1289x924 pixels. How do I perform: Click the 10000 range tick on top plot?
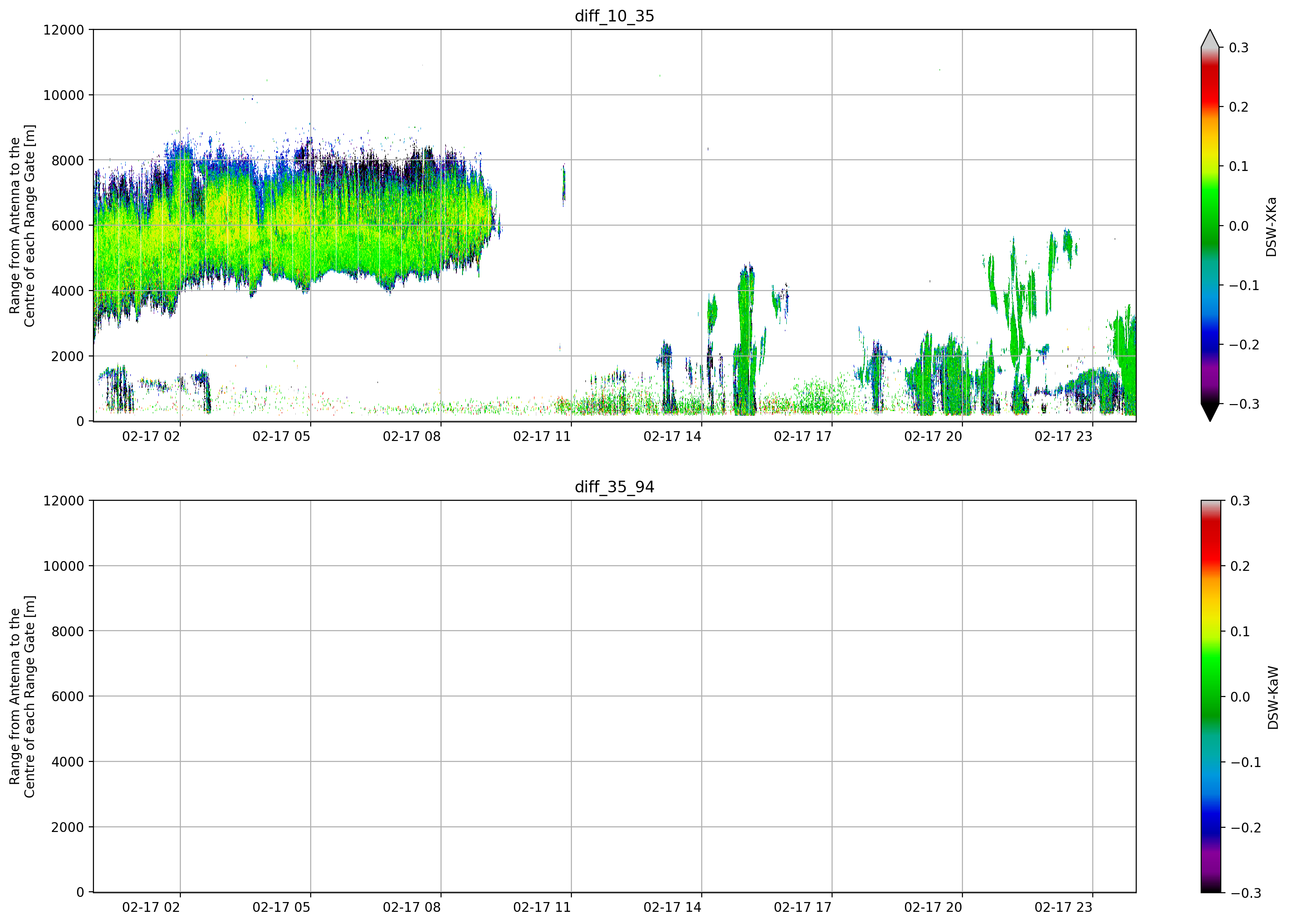pyautogui.click(x=64, y=95)
